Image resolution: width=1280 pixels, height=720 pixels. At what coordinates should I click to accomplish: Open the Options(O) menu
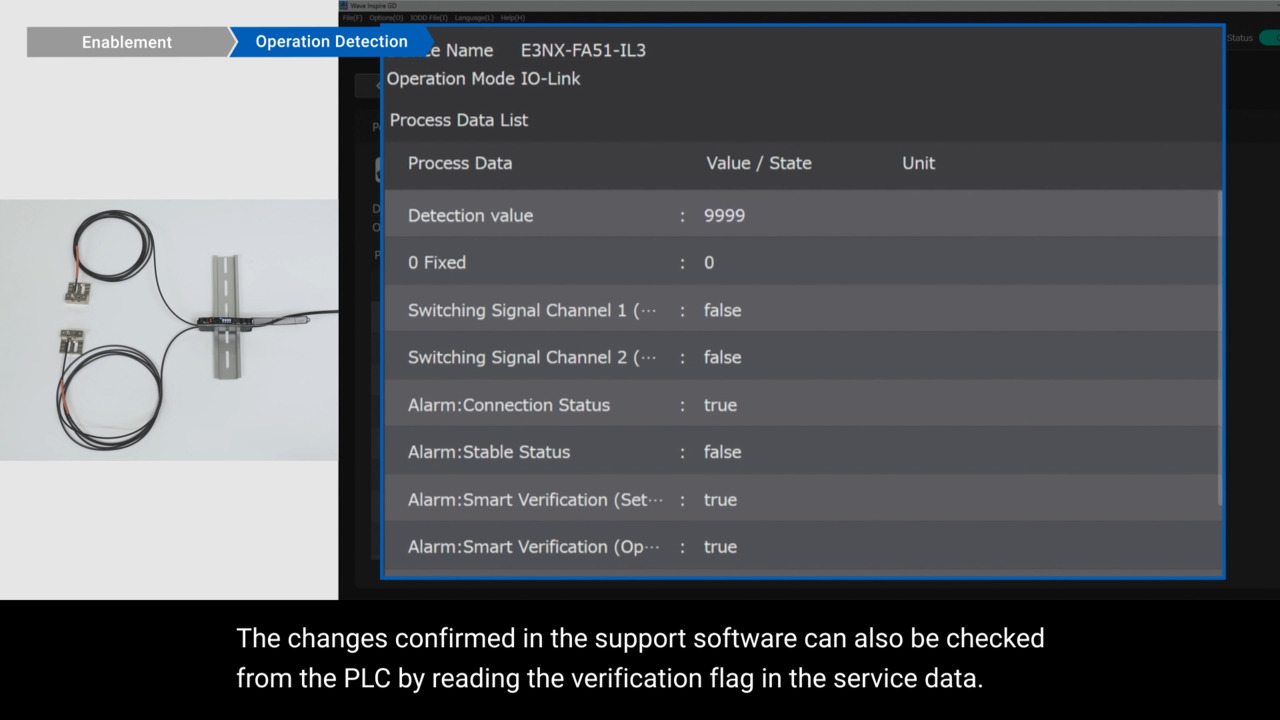point(386,18)
